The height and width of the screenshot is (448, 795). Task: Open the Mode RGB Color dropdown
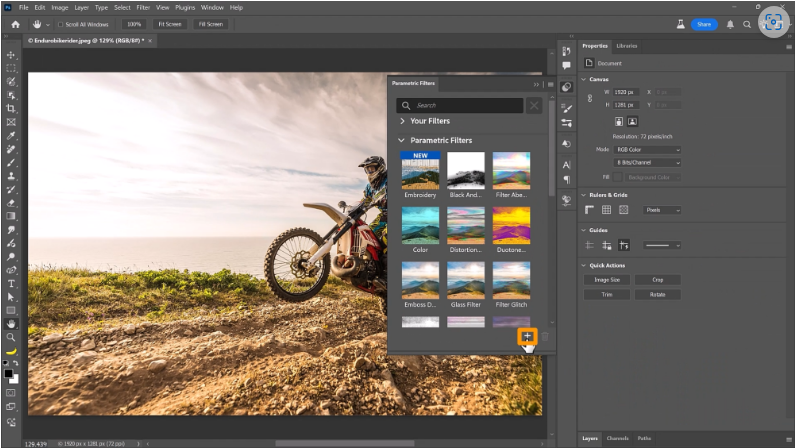[647, 150]
